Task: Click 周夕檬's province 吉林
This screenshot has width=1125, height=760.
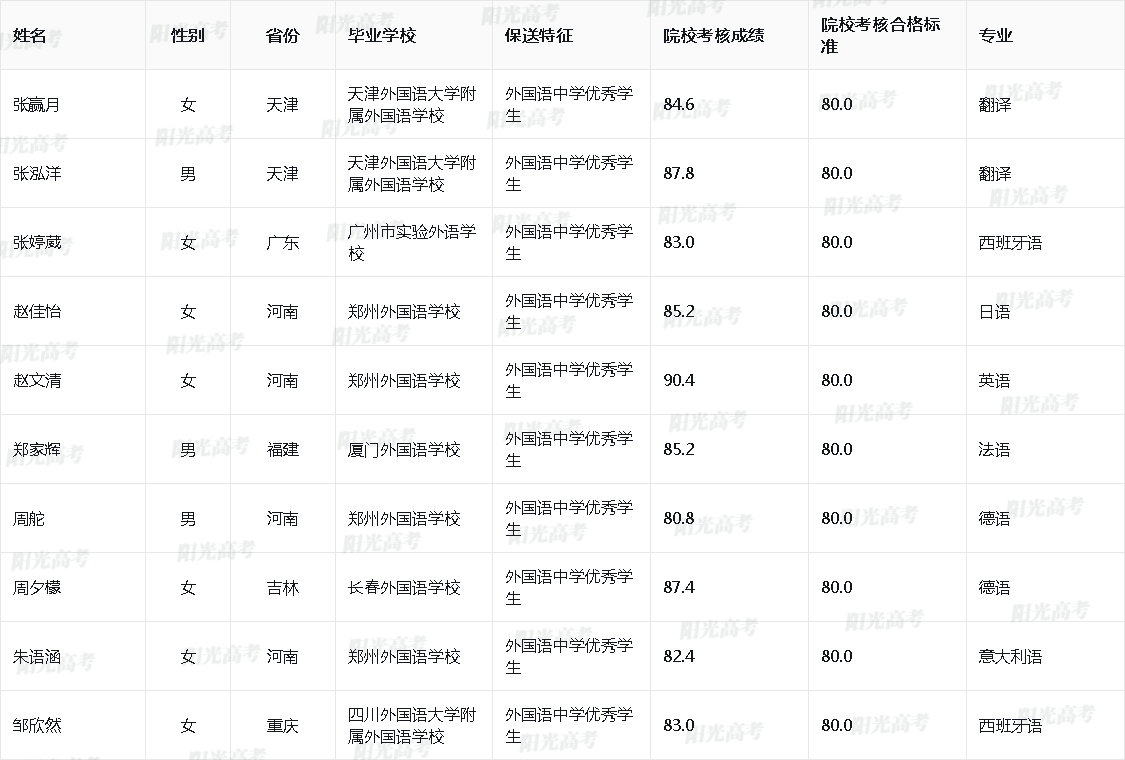Action: point(281,588)
